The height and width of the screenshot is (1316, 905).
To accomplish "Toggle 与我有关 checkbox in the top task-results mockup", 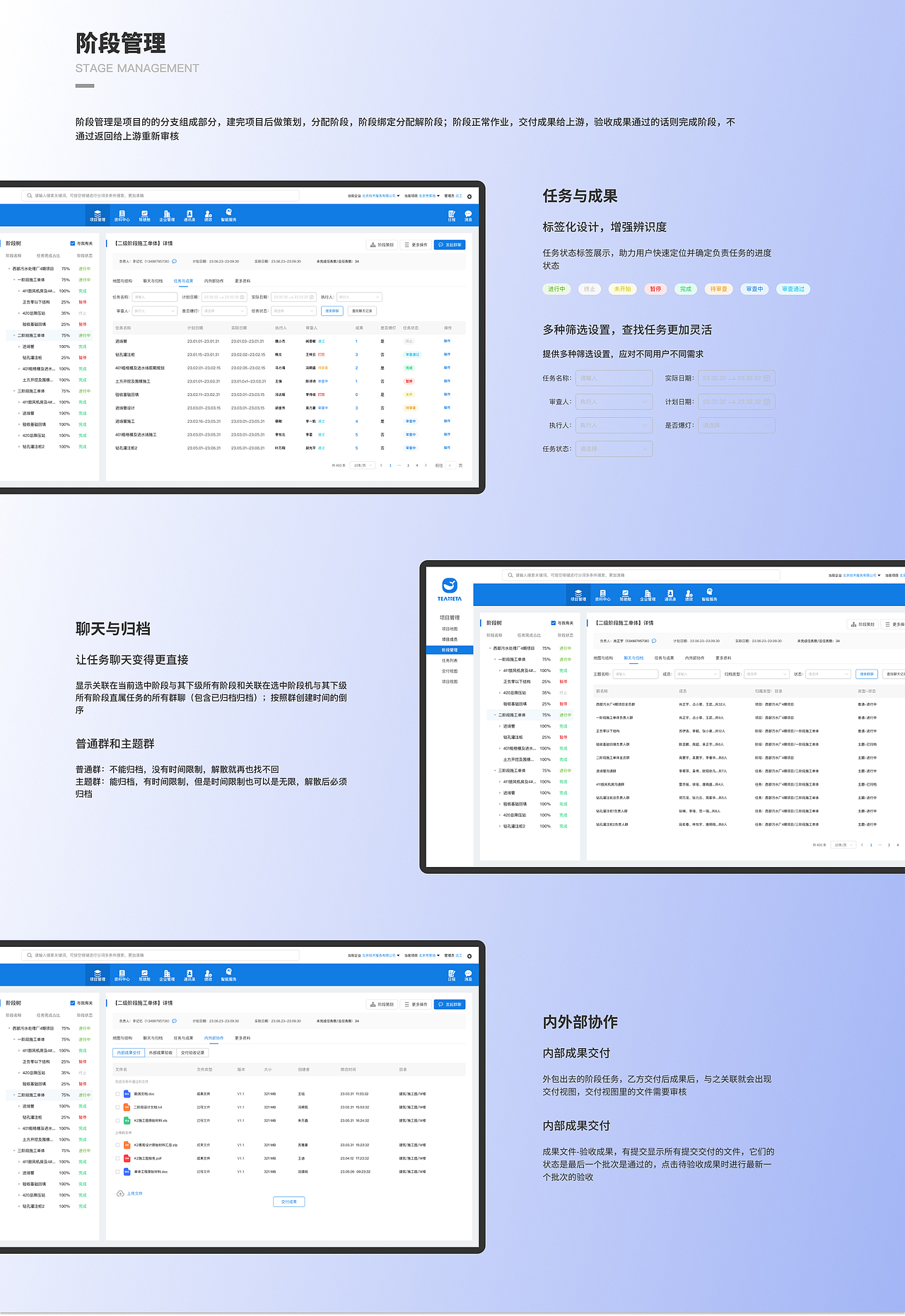I will pos(72,243).
